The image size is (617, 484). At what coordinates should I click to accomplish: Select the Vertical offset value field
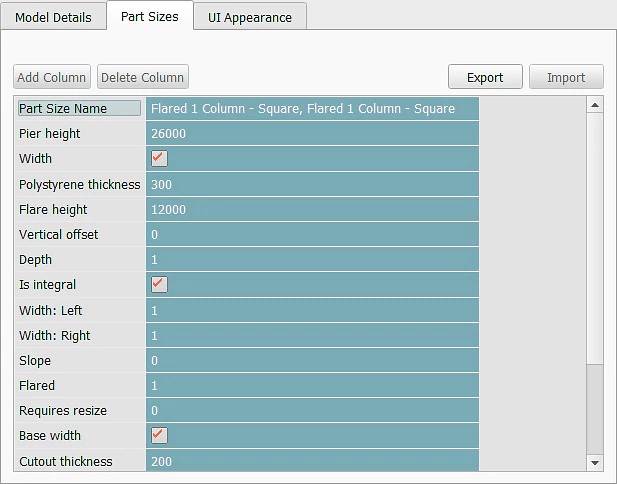point(312,234)
